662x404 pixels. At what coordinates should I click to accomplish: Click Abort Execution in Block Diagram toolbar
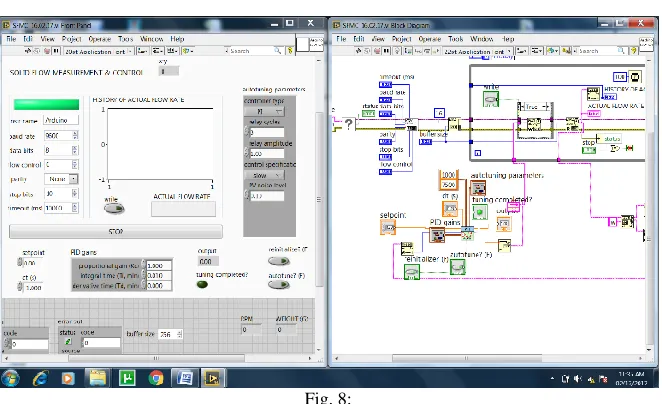tap(377, 51)
